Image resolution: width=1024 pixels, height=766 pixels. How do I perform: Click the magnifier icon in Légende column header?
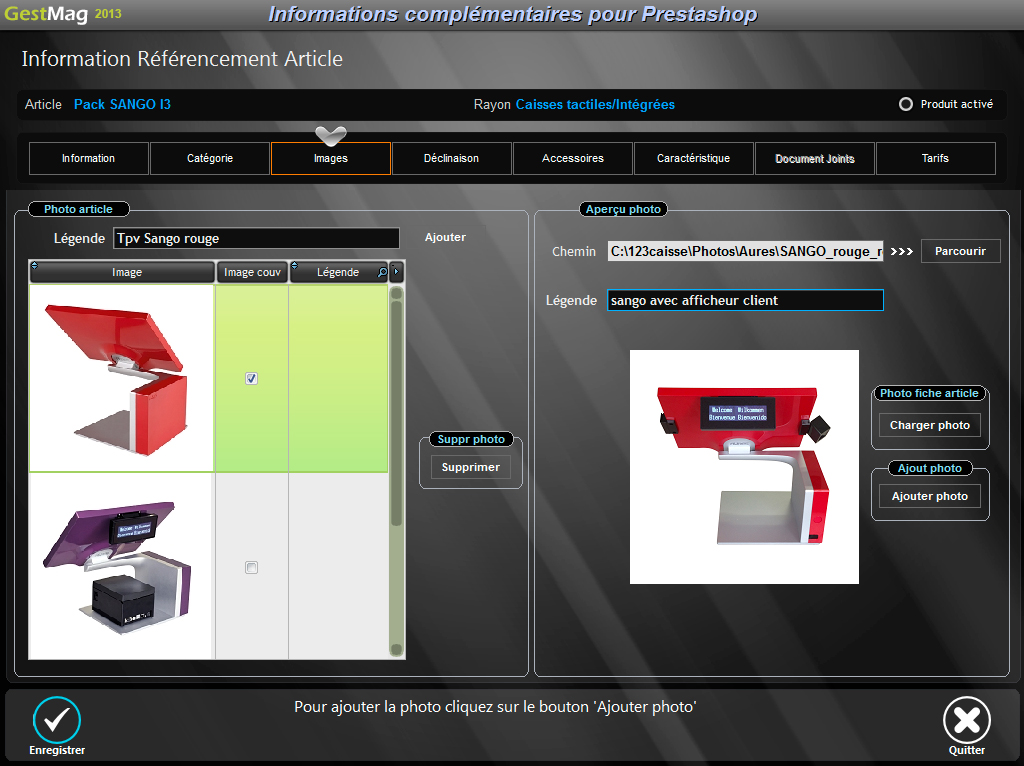tap(382, 272)
